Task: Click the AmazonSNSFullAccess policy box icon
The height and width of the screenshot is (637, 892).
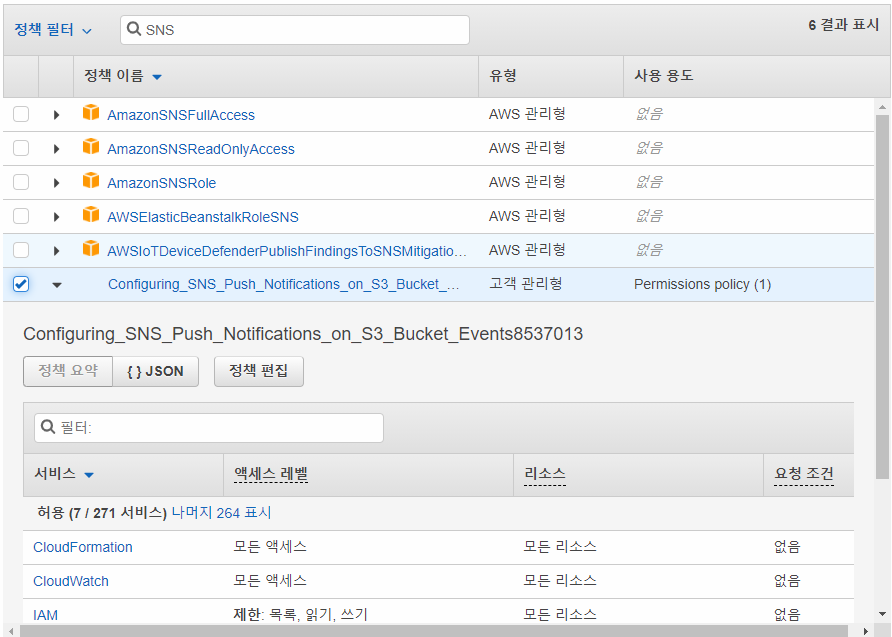Action: coord(91,113)
